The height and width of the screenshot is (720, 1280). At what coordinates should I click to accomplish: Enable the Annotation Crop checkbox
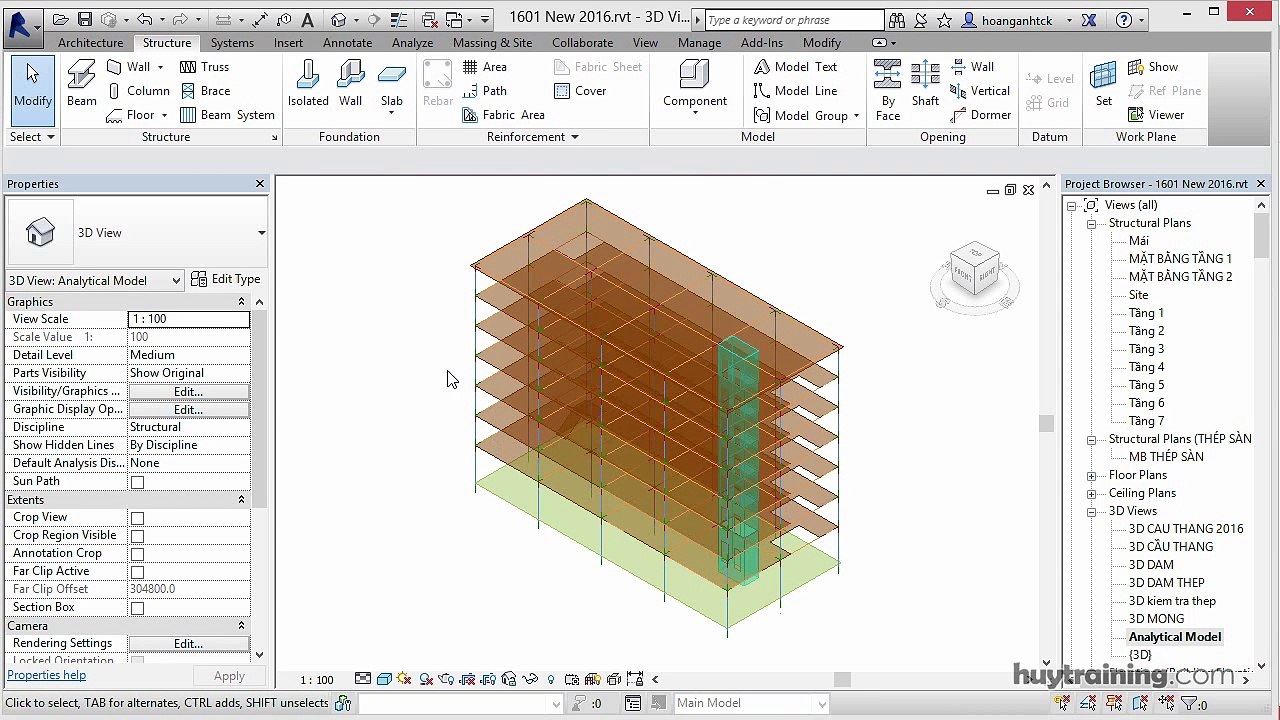click(138, 554)
